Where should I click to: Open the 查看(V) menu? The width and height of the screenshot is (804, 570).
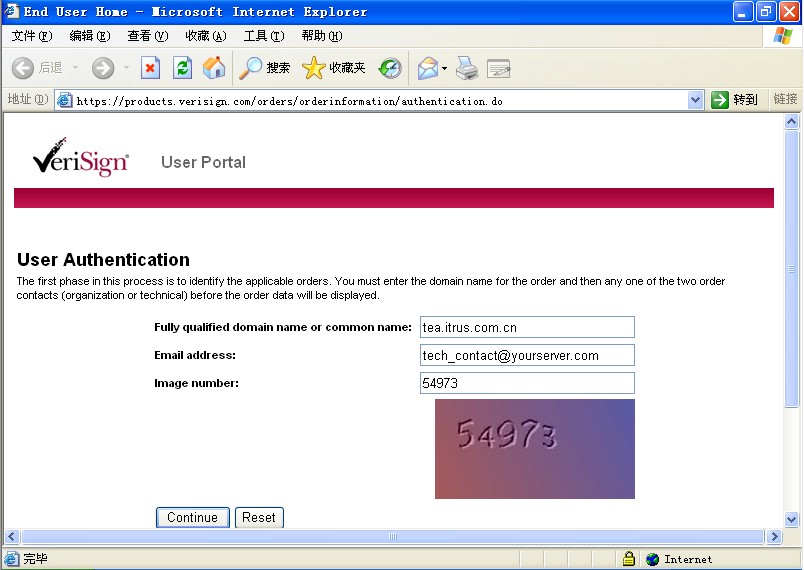pyautogui.click(x=148, y=36)
